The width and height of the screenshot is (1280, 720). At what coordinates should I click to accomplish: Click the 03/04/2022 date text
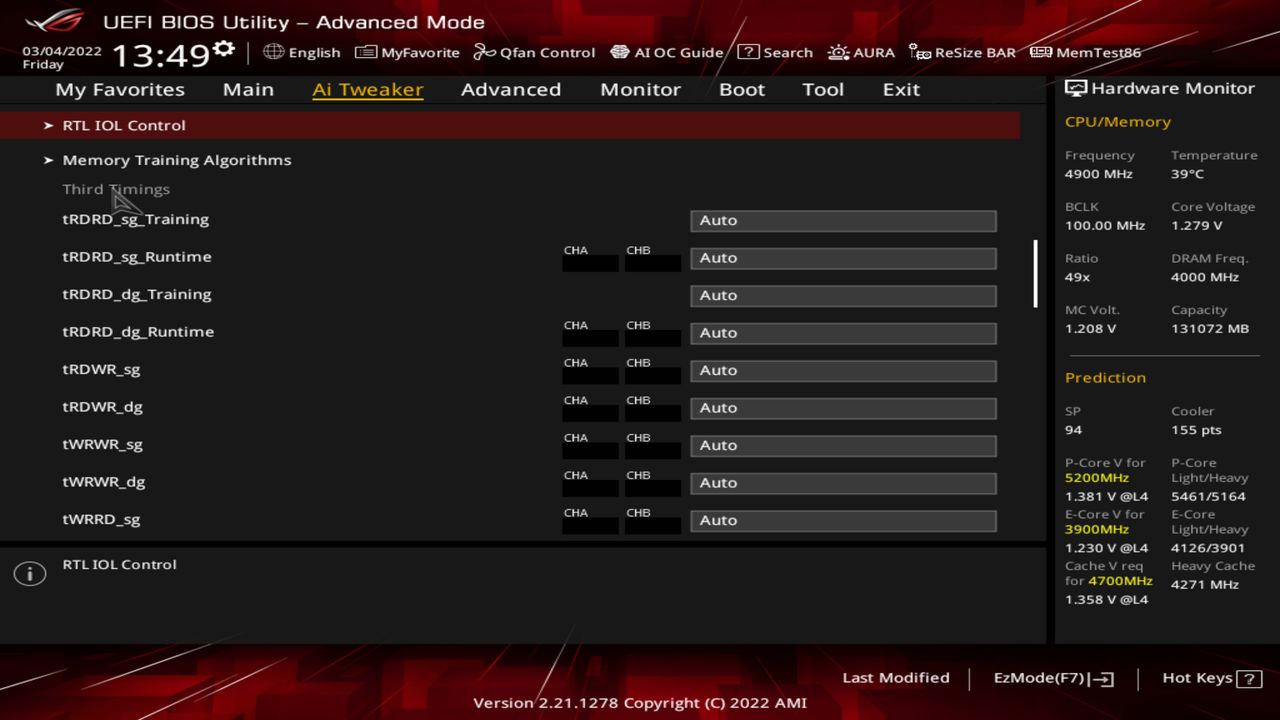[x=62, y=50]
